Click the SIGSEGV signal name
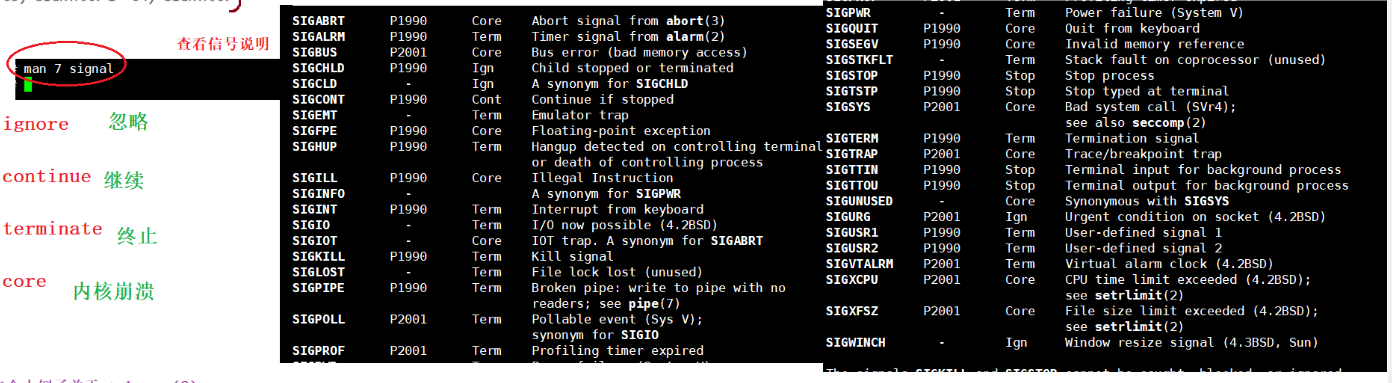Image resolution: width=1392 pixels, height=383 pixels. click(850, 44)
